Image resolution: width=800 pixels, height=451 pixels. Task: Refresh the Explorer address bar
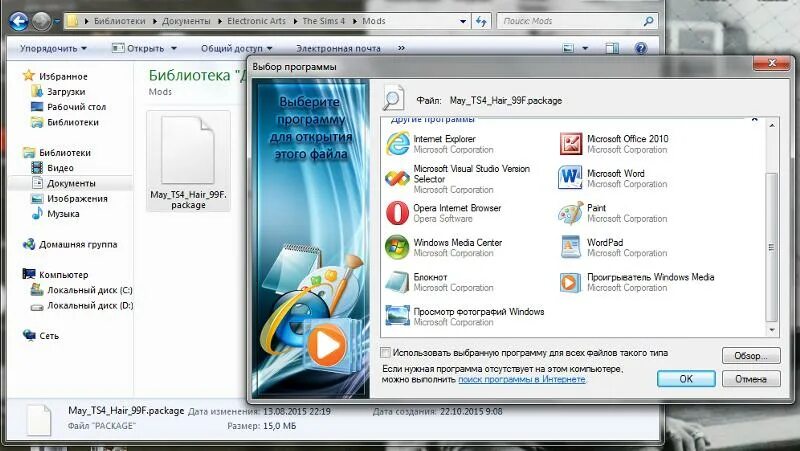tap(481, 21)
